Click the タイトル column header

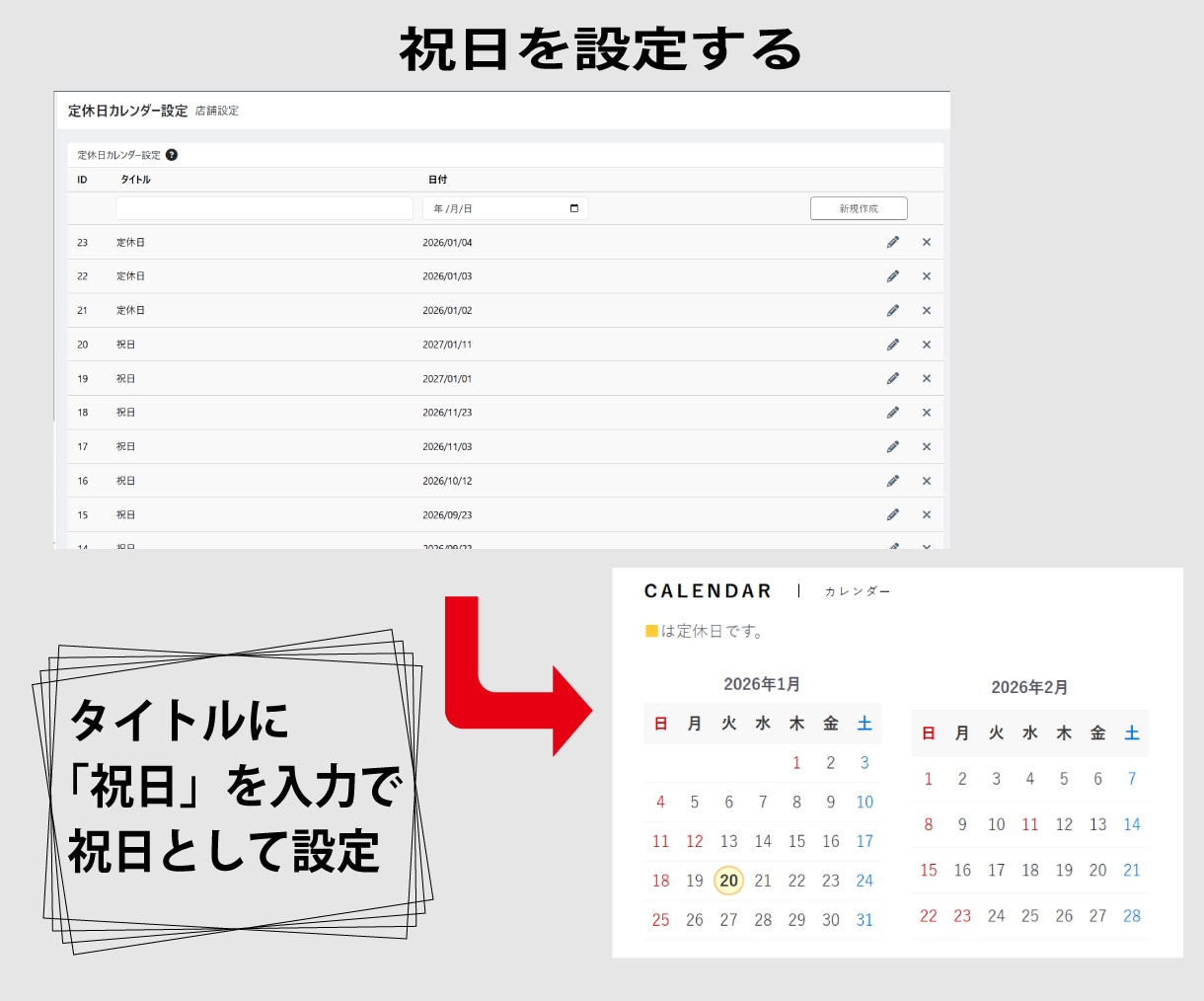point(135,180)
